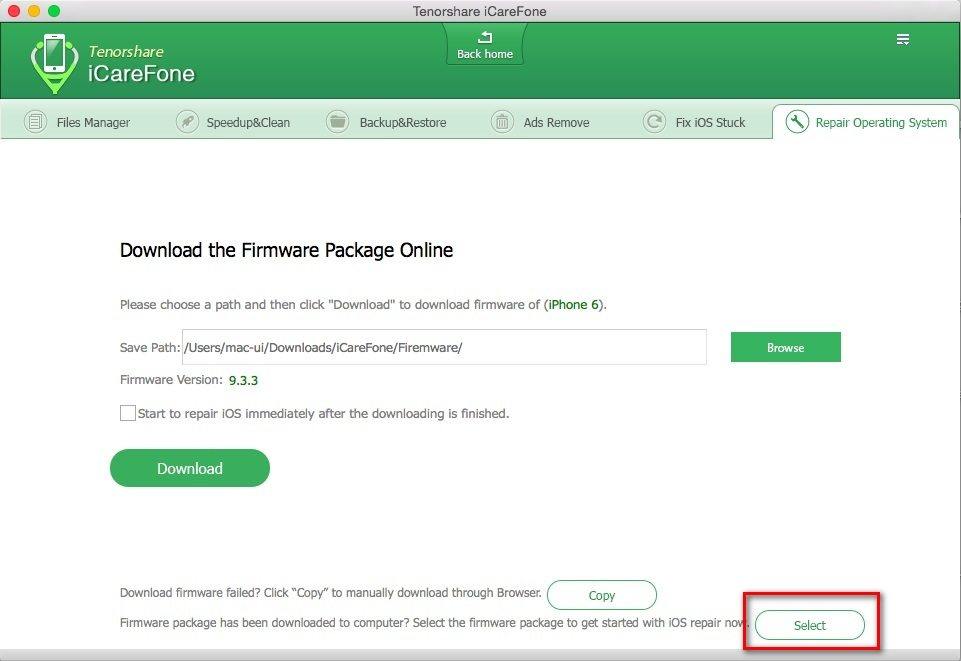This screenshot has width=961, height=661.
Task: Open the Fix iOS Stuck tab
Action: (x=694, y=122)
